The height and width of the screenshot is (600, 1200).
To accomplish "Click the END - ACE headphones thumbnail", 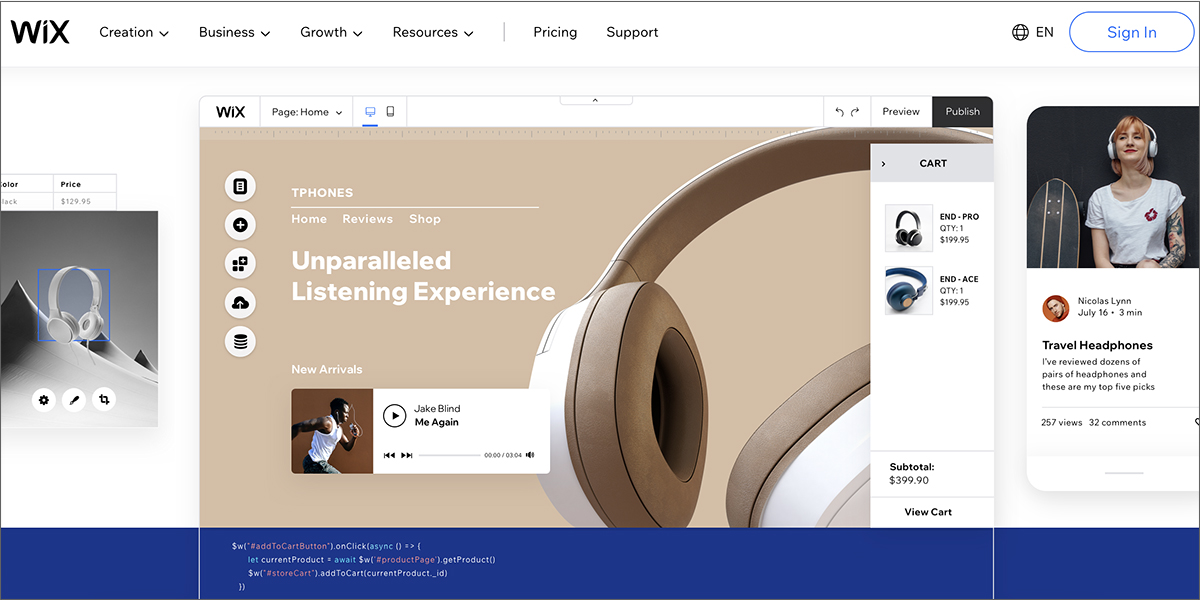I will click(x=909, y=291).
